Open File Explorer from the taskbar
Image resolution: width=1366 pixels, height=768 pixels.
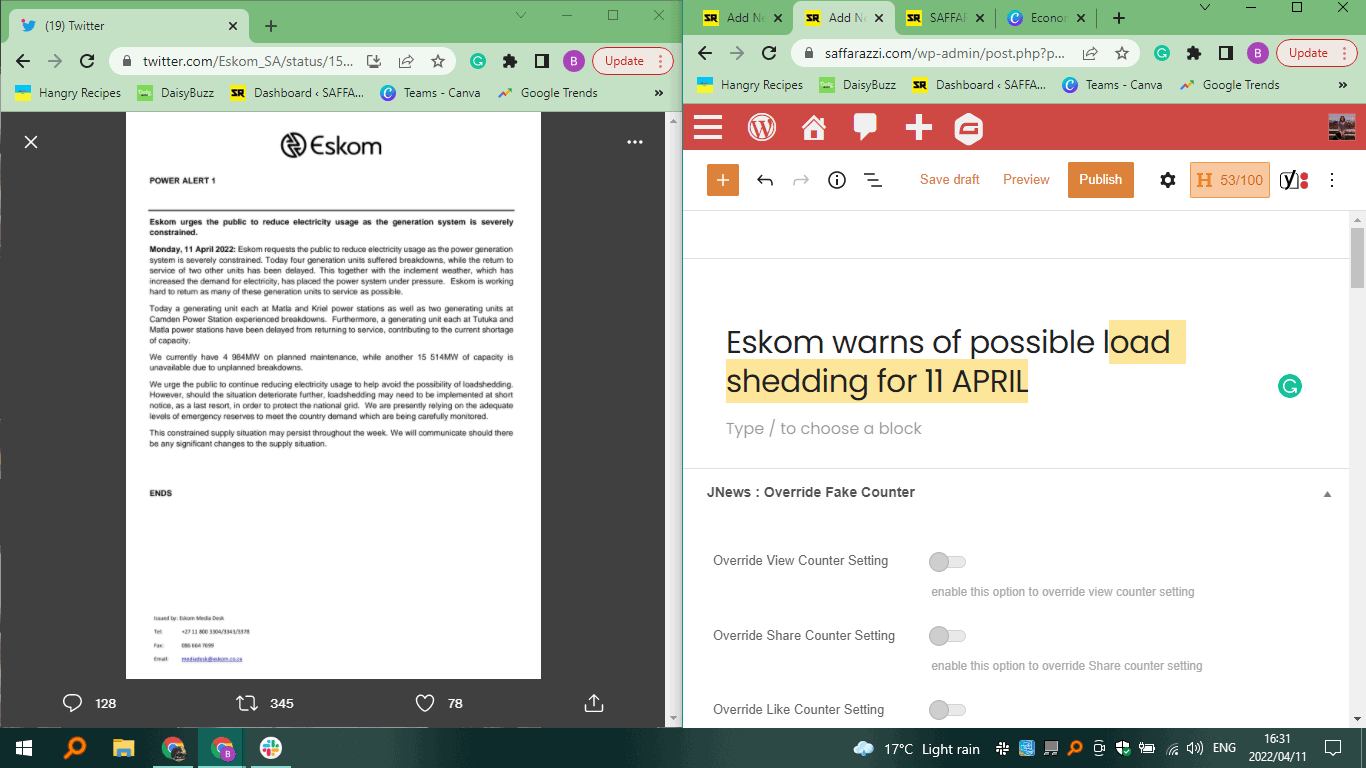click(x=123, y=748)
